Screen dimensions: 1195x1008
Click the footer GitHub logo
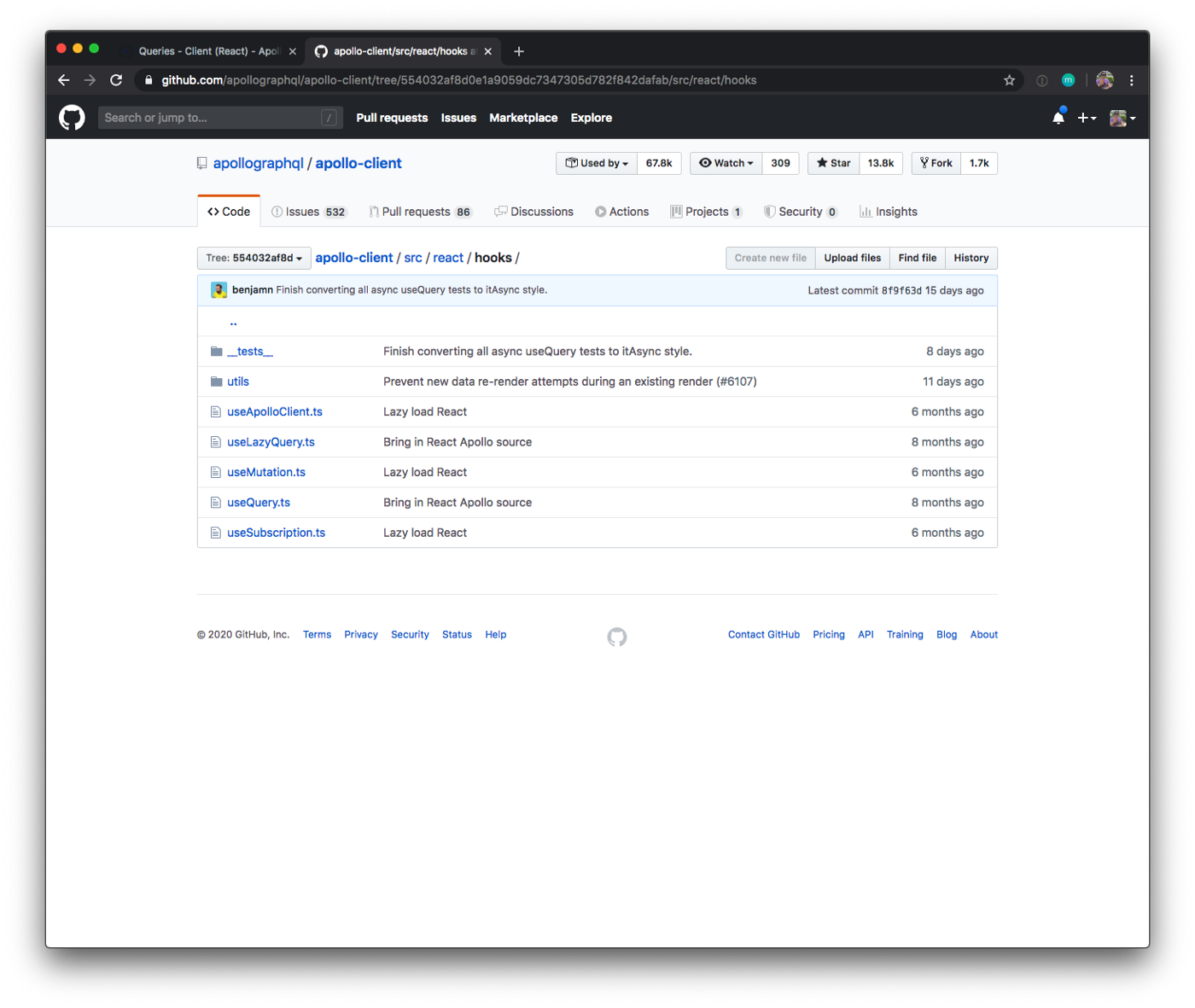pyautogui.click(x=617, y=637)
